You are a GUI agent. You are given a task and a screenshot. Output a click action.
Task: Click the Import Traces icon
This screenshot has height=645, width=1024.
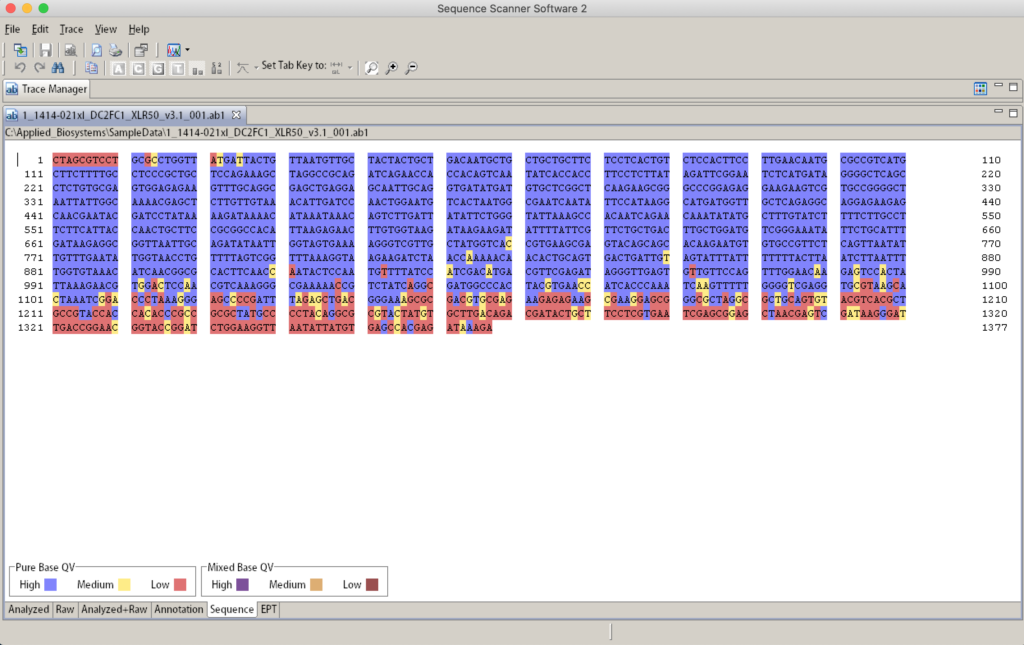(20, 49)
